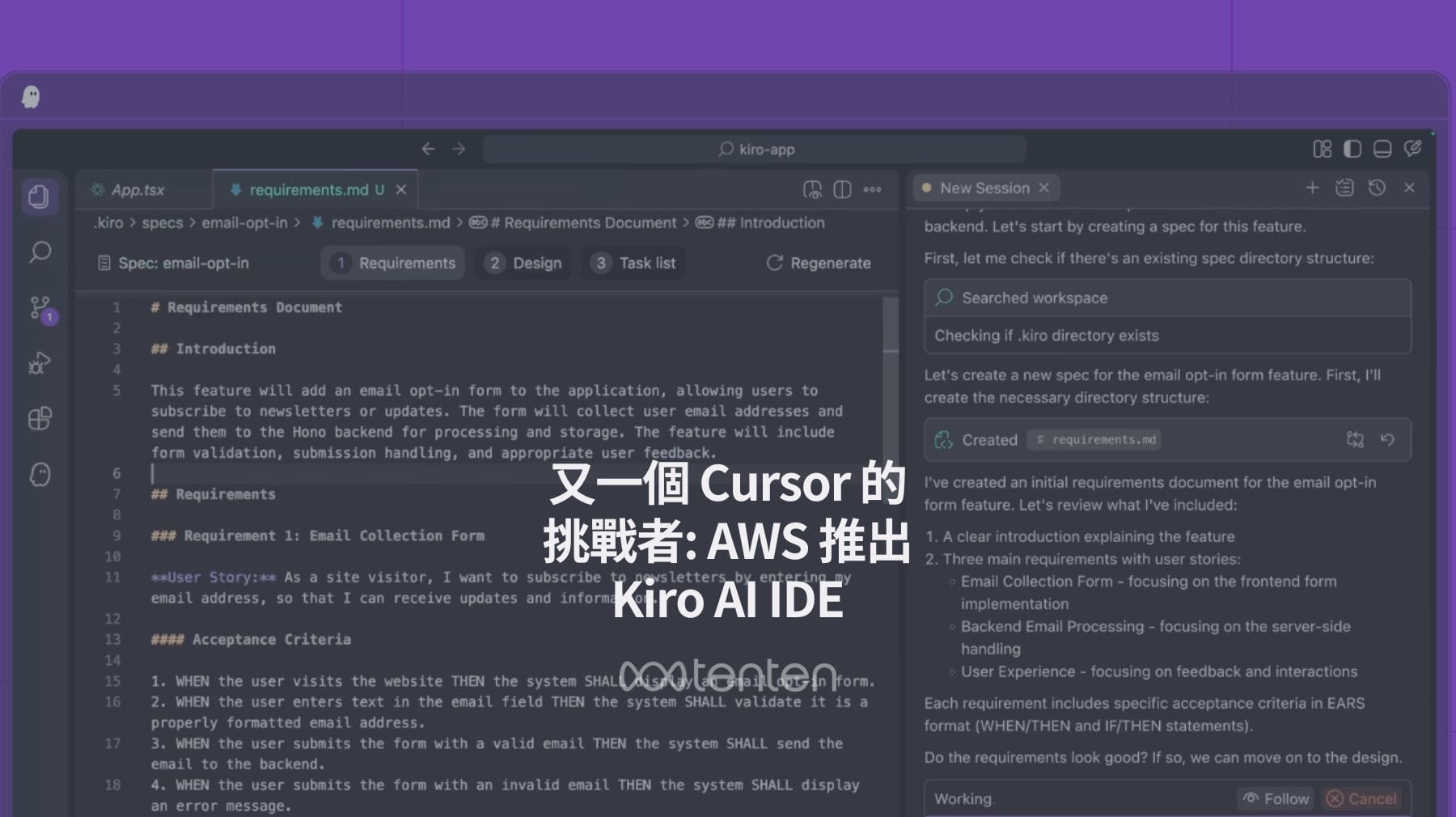Open Source Control icon with badge
1456x817 pixels.
coord(41,308)
